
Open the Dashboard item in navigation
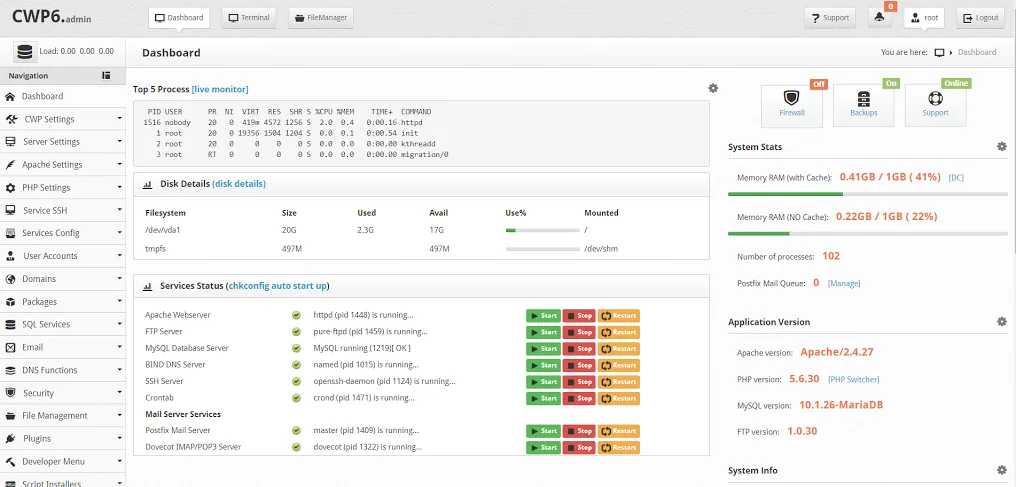coord(63,96)
